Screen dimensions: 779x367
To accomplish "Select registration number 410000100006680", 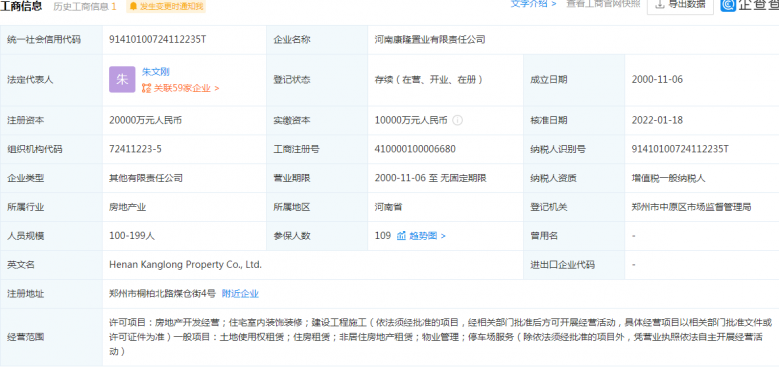I will pos(415,149).
